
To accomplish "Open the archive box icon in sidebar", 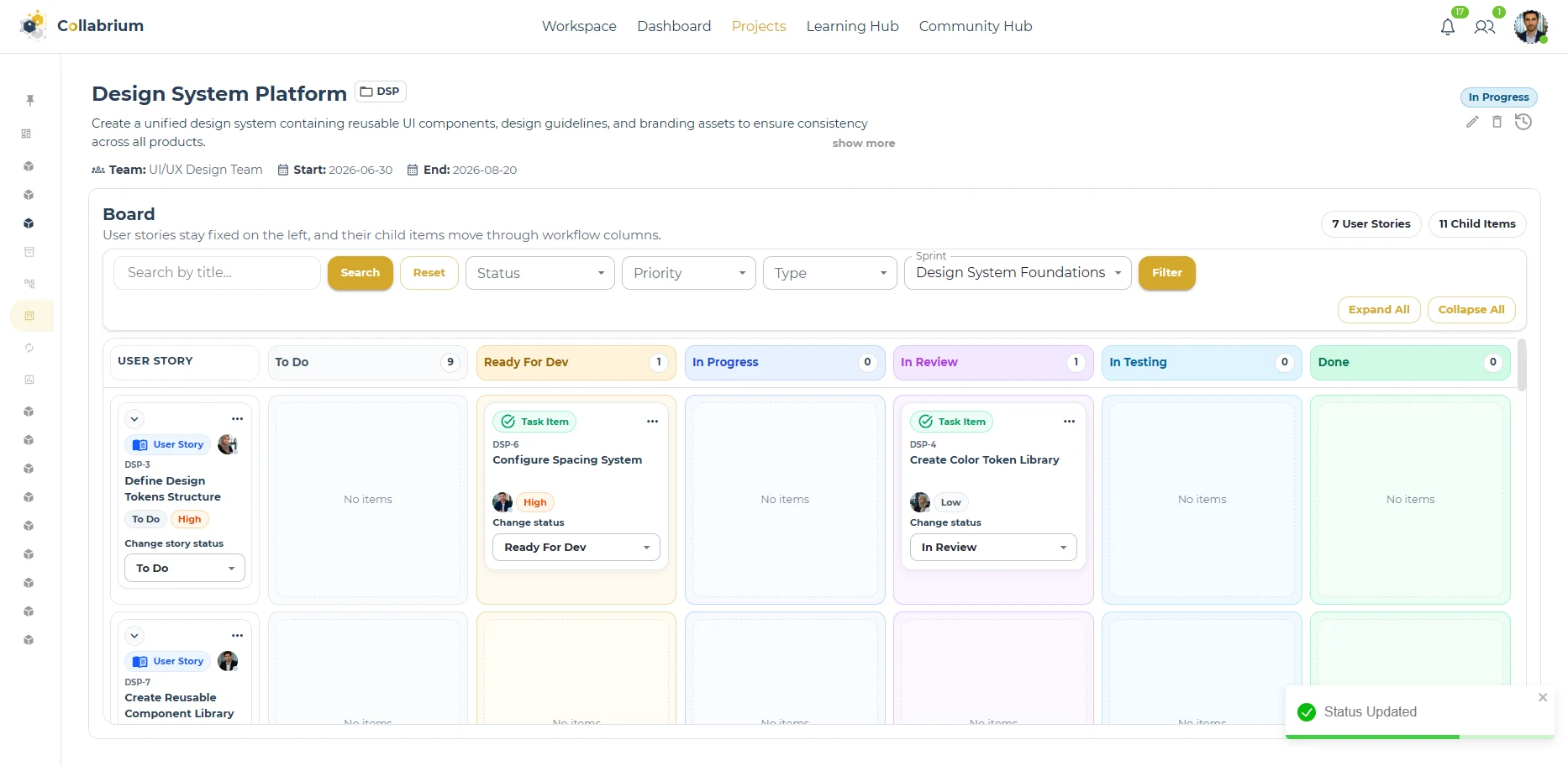I will click(x=29, y=252).
